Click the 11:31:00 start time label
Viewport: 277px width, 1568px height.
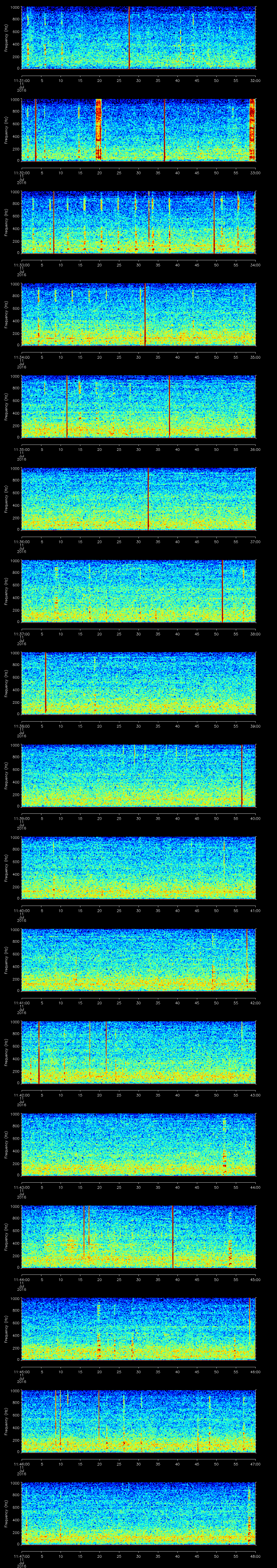tap(22, 80)
